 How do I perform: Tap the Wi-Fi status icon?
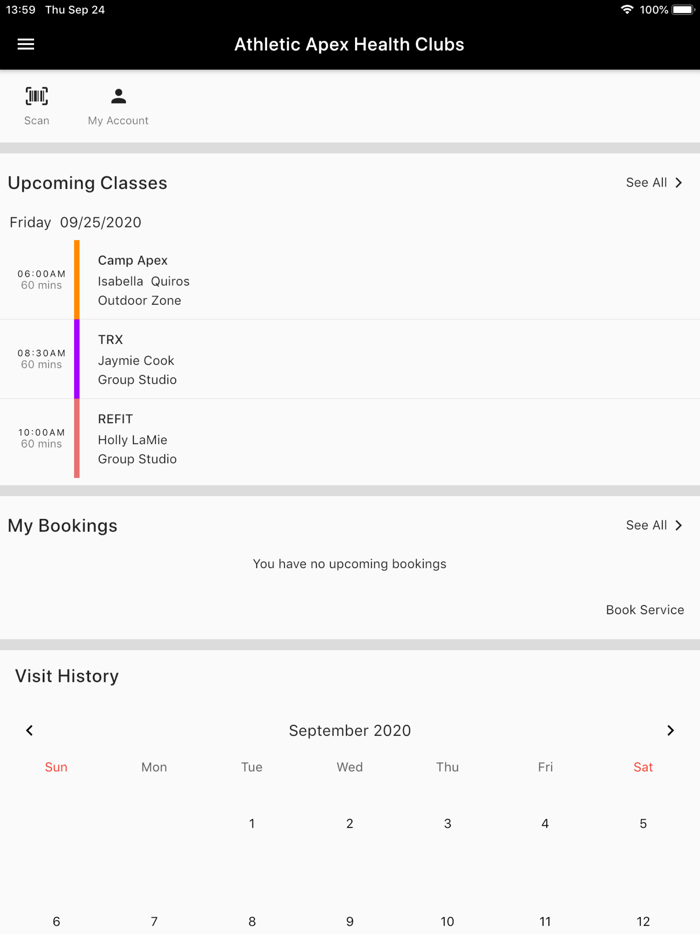[627, 10]
